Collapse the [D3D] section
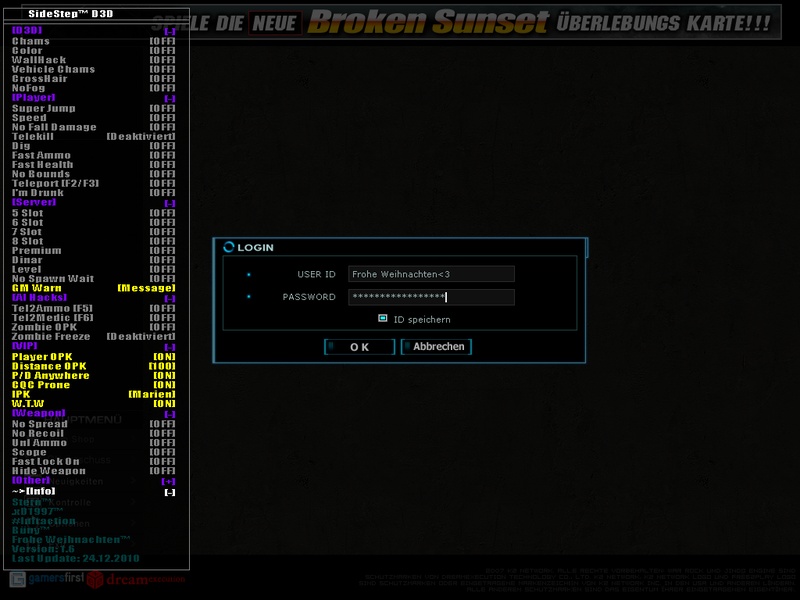 pyautogui.click(x=170, y=32)
